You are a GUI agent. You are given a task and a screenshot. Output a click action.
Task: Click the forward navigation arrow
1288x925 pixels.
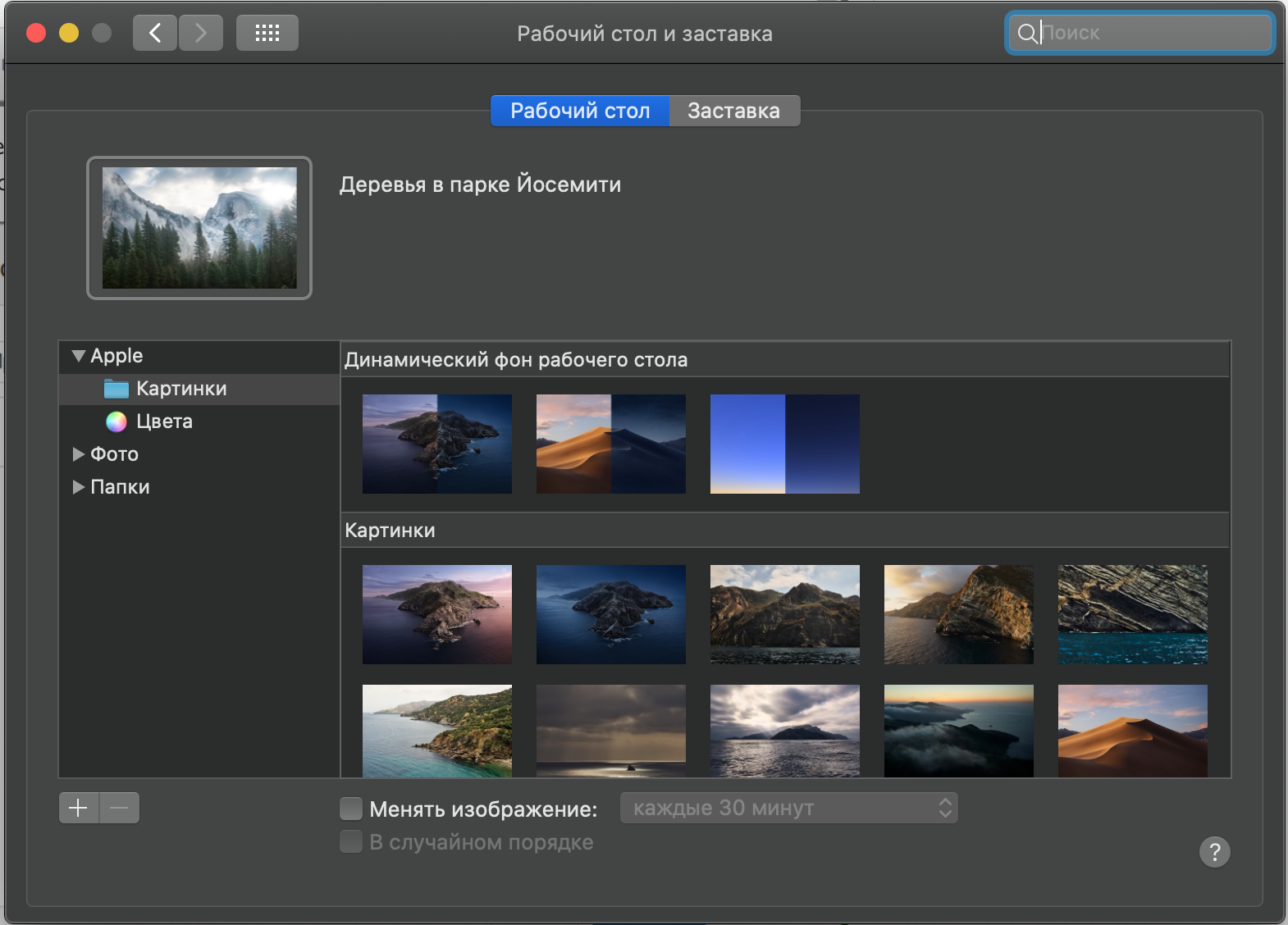(201, 34)
